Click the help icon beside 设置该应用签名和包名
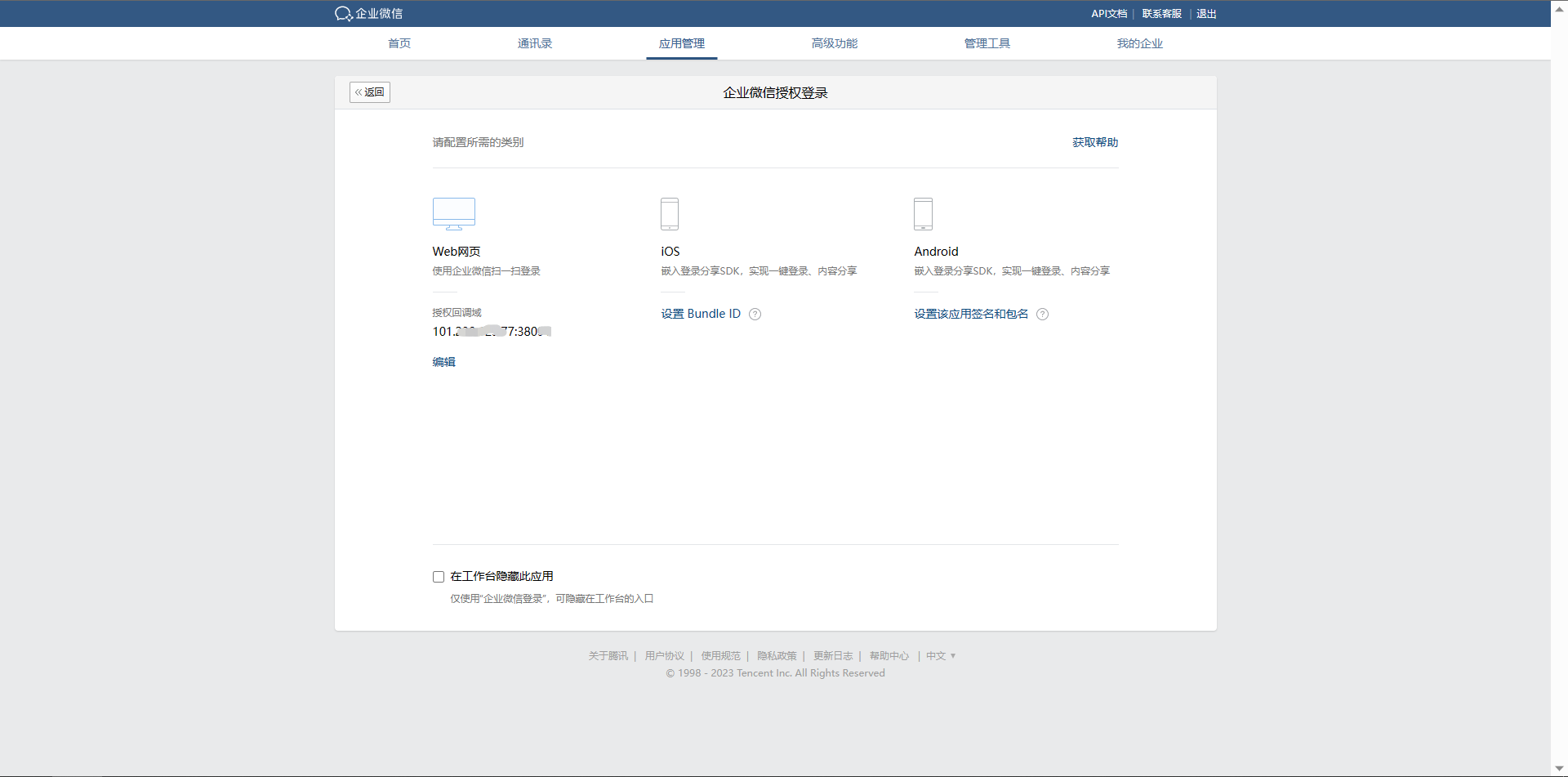Screen dimensions: 1568x777 [x=1042, y=315]
